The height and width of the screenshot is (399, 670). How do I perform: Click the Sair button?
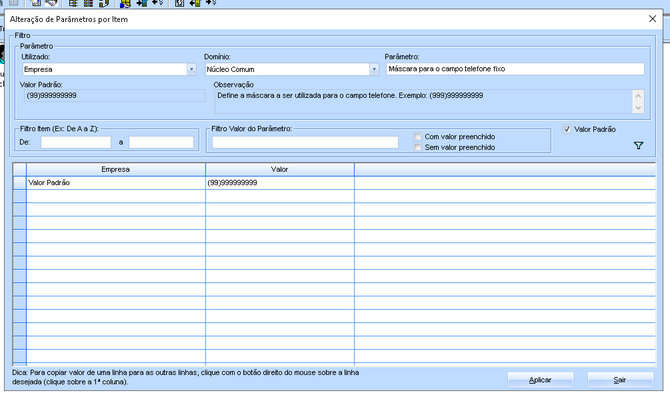(620, 380)
